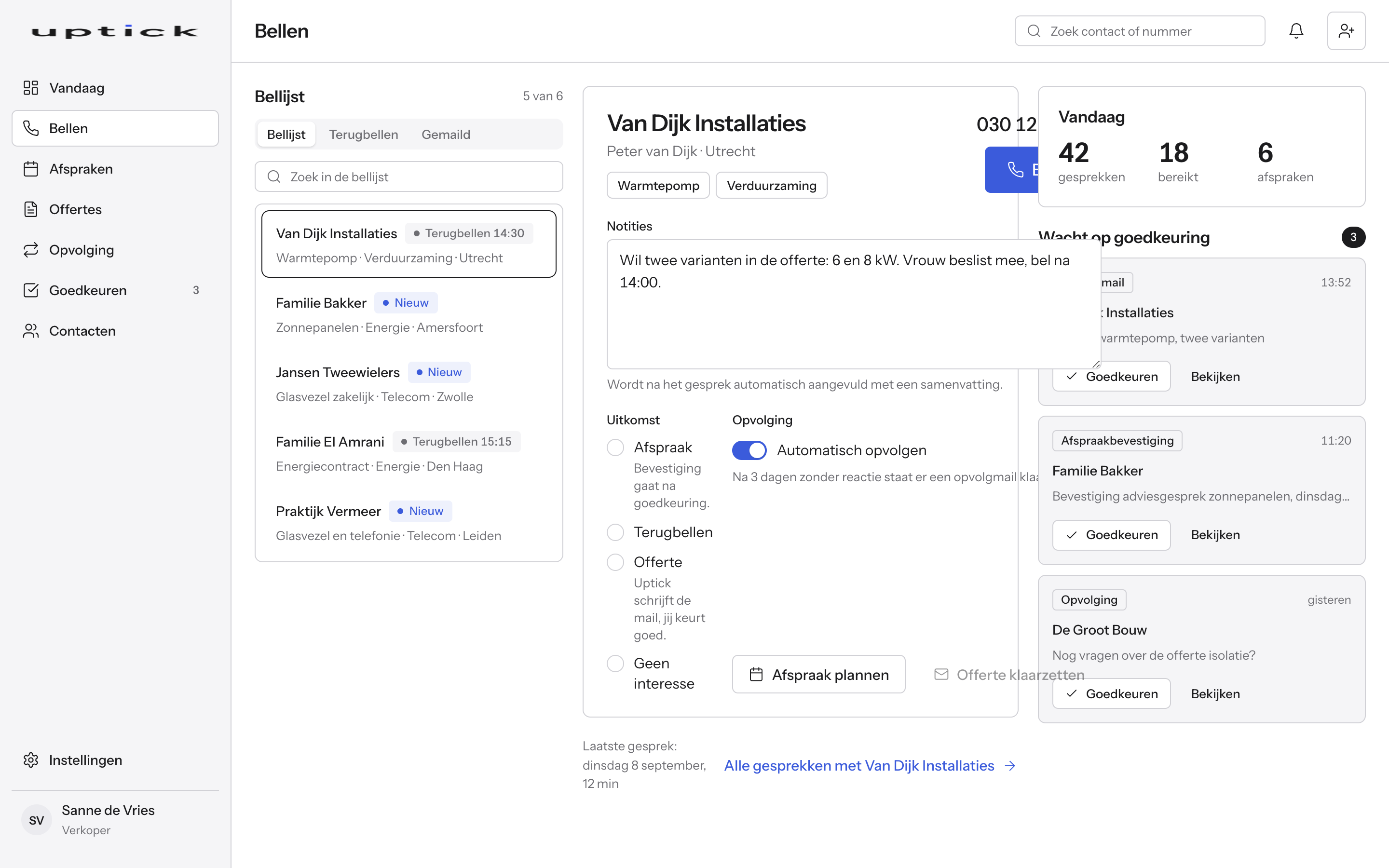The width and height of the screenshot is (1389, 868).
Task: Click the Verduurzaming tag
Action: coord(771,186)
